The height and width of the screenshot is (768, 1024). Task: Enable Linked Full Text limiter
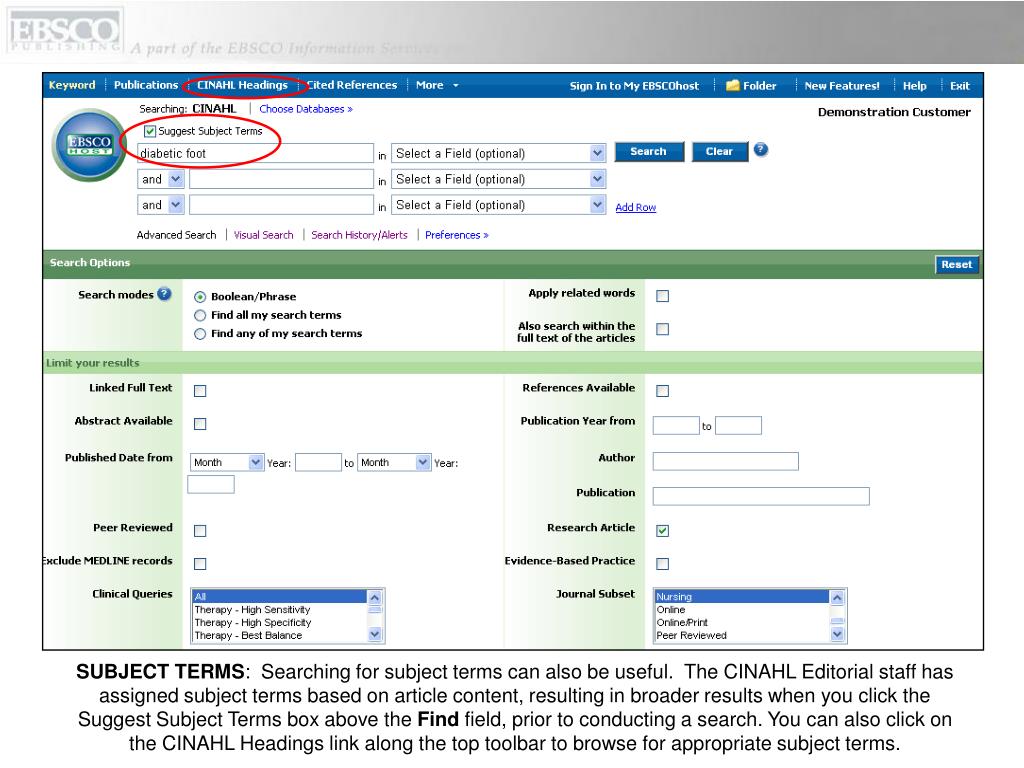[200, 391]
